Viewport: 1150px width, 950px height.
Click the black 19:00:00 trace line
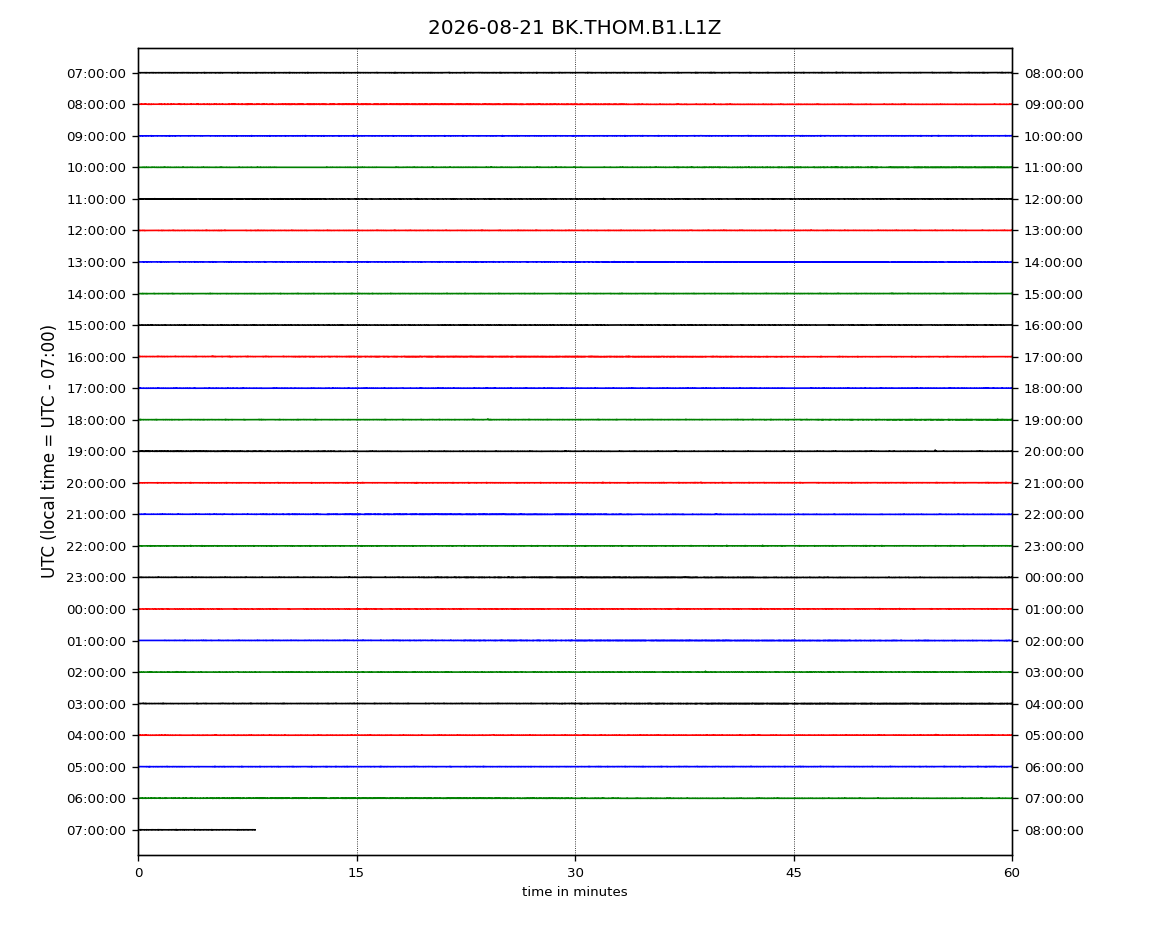(x=575, y=451)
